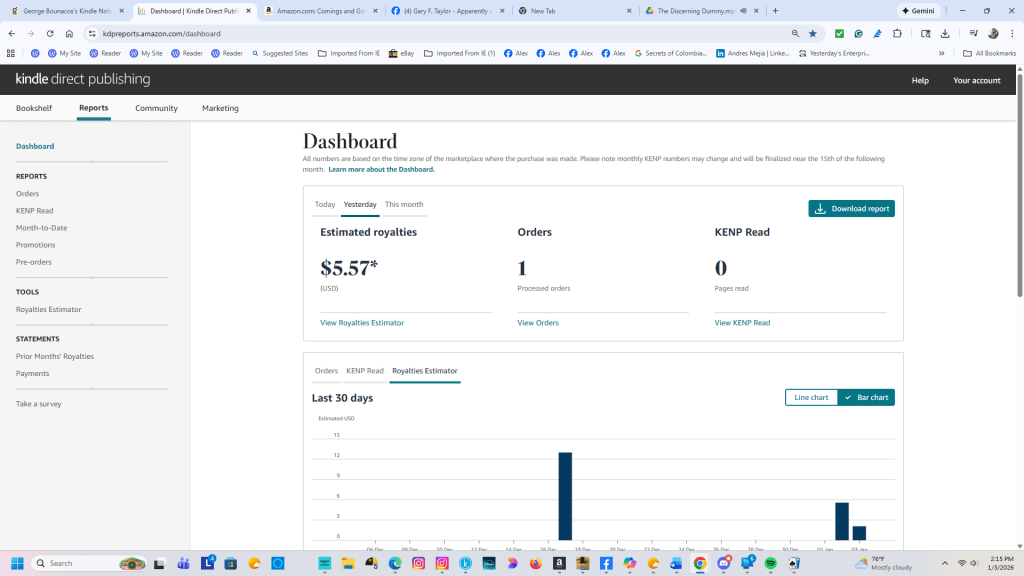The width and height of the screenshot is (1024, 576).
Task: Mute The Discerning Dummy tab audio
Action: (743, 11)
